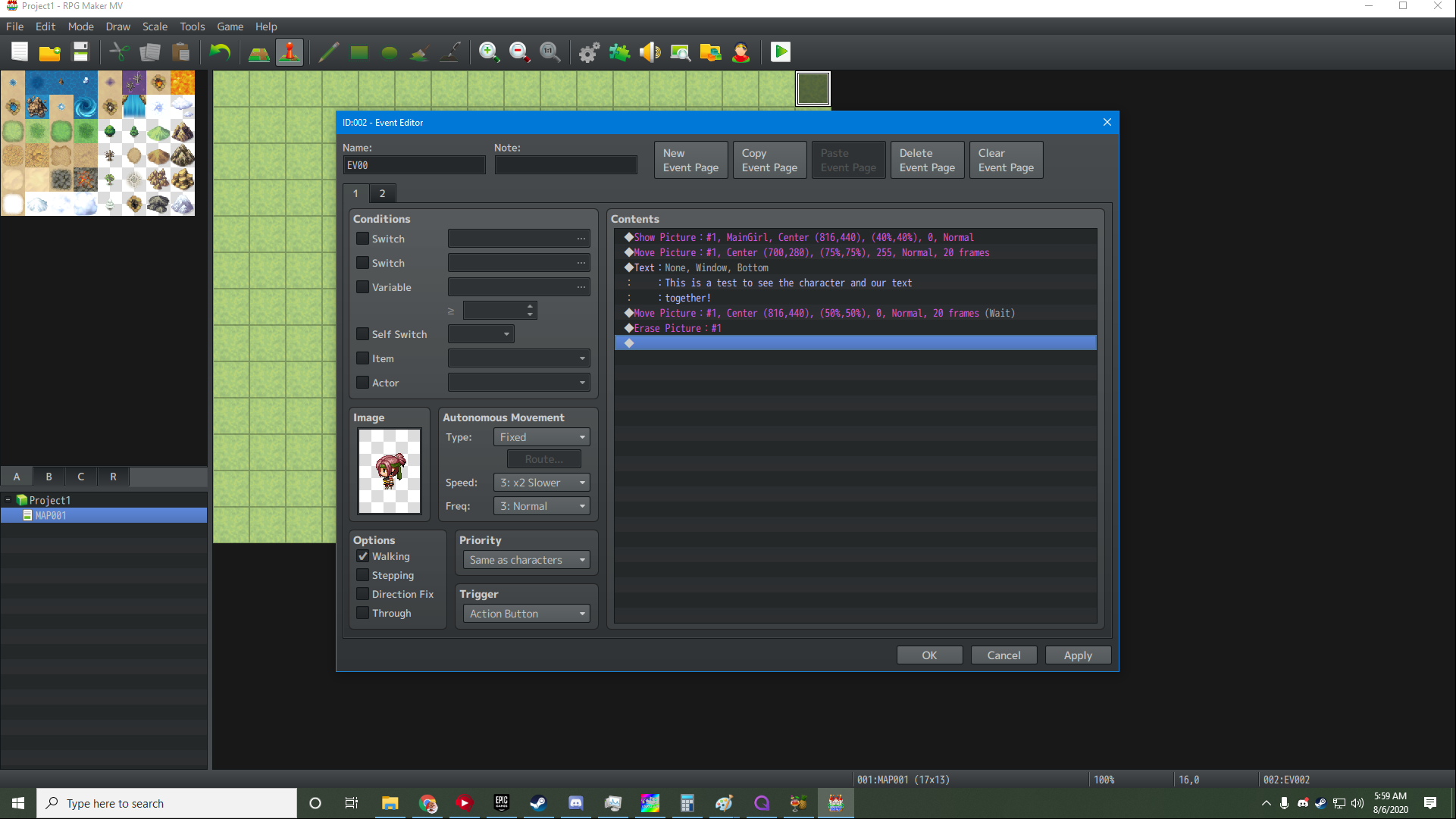Switch to event page tab 2
Image resolution: width=1456 pixels, height=819 pixels.
382,193
